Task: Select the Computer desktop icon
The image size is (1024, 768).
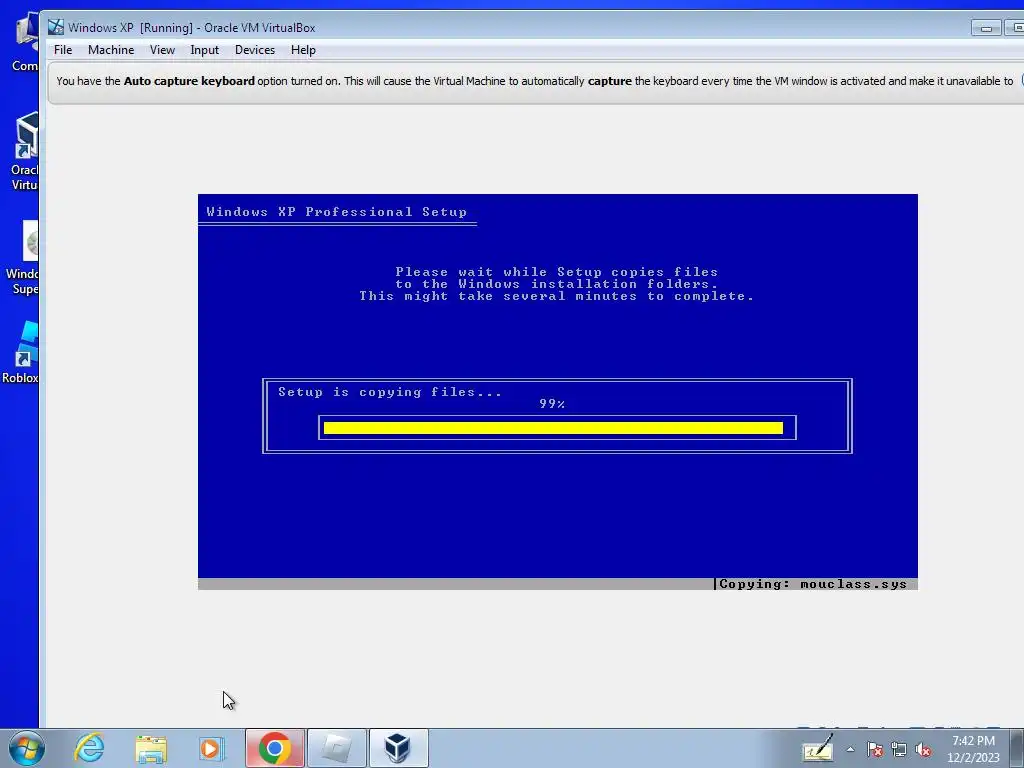Action: [25, 43]
